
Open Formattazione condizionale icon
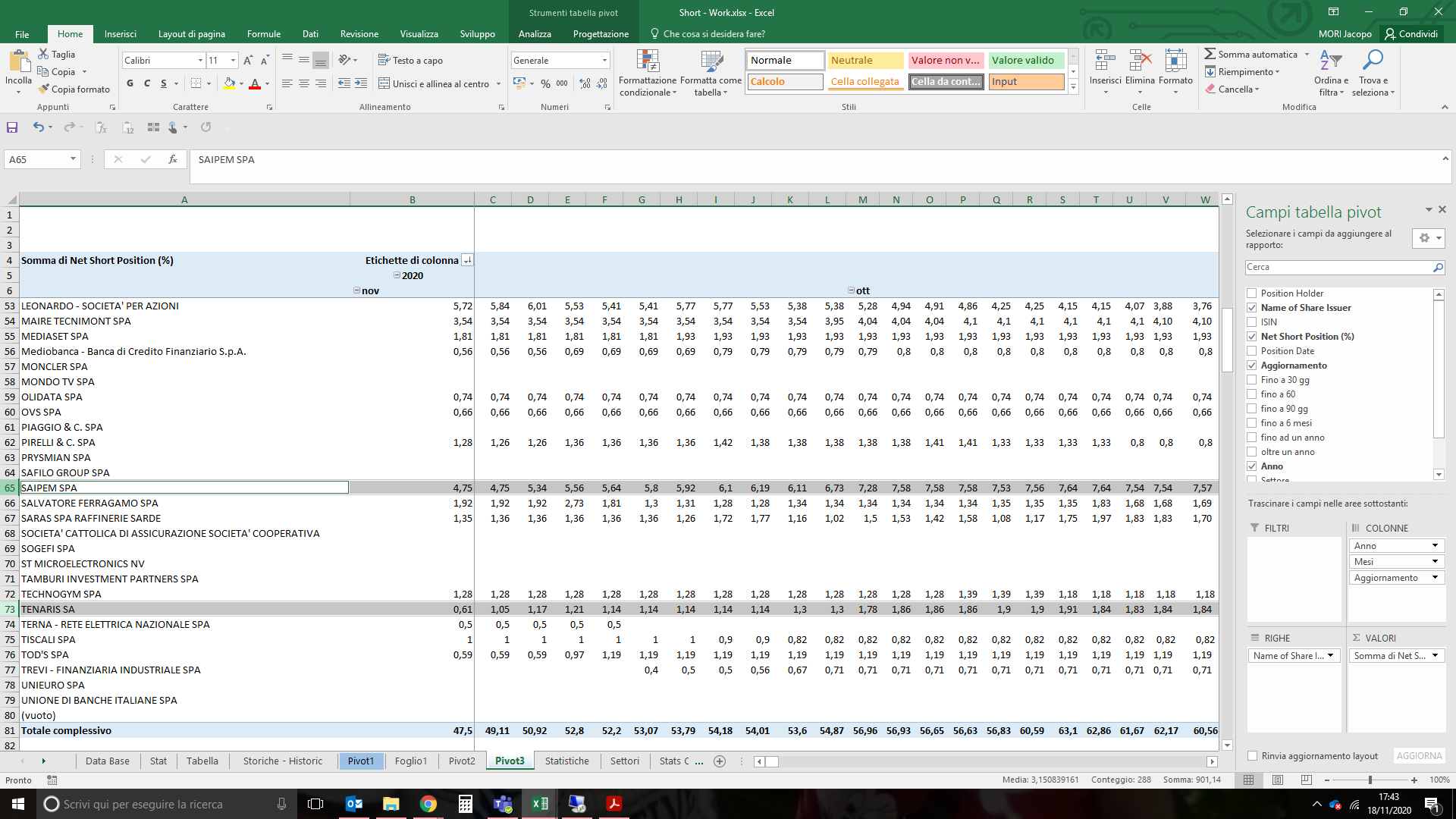648,61
